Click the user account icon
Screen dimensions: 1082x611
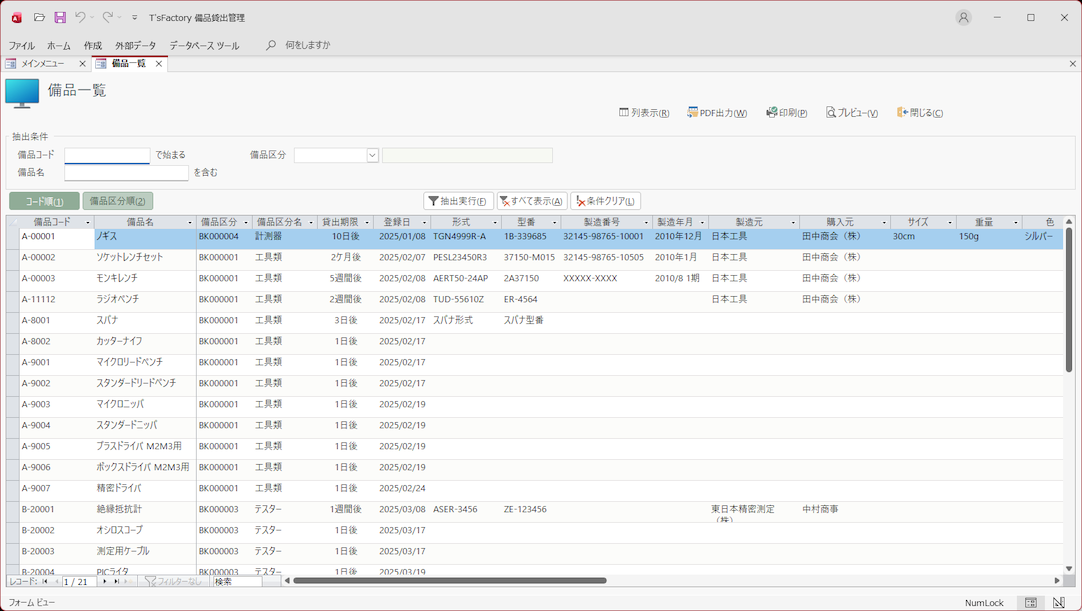pos(963,18)
